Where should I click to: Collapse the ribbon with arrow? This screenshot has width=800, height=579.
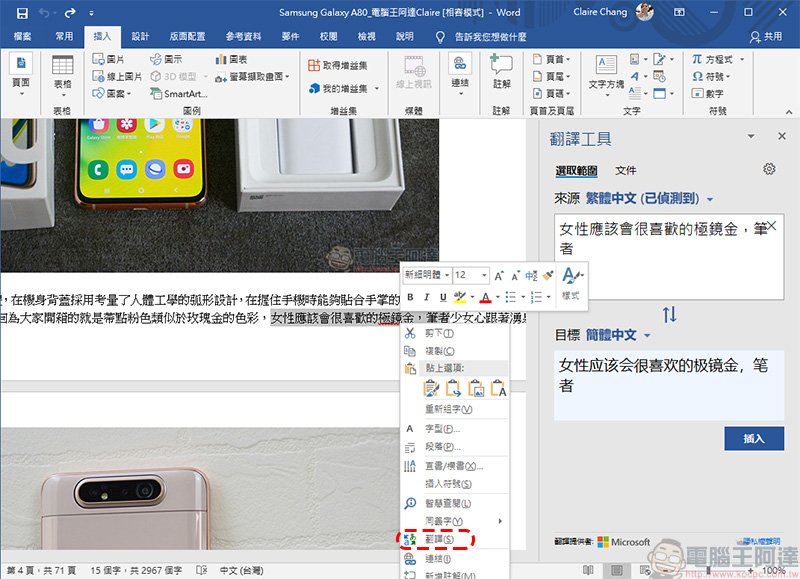click(x=789, y=111)
